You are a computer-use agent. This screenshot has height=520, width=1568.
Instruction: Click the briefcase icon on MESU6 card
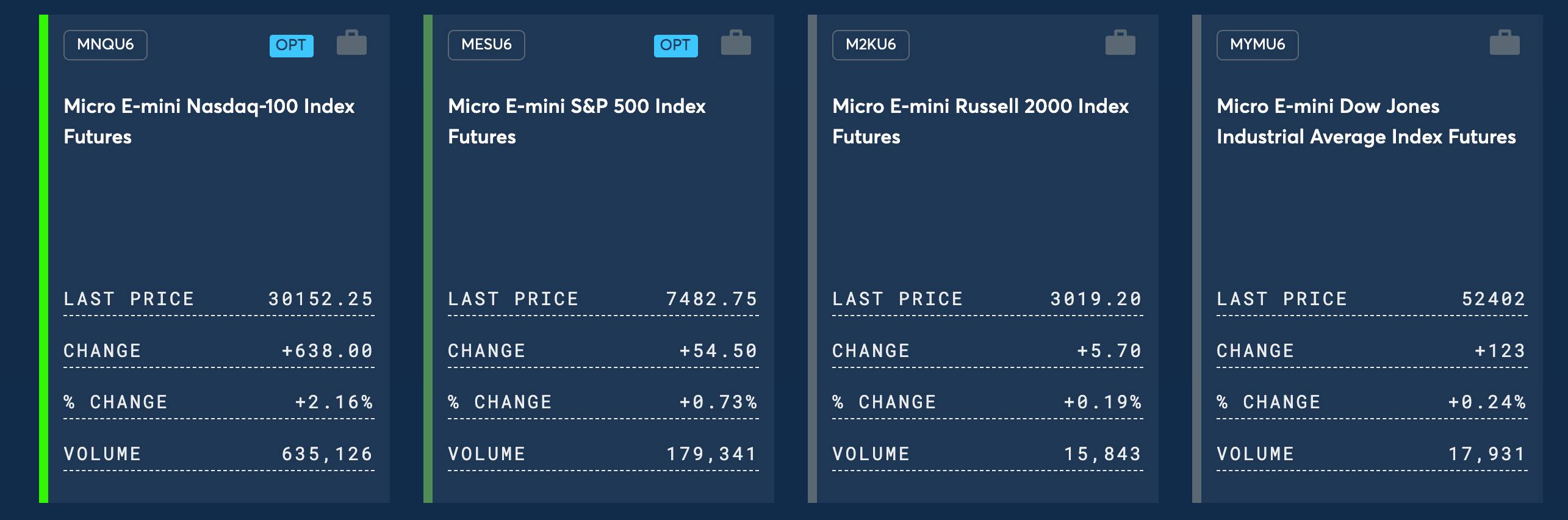tap(736, 43)
